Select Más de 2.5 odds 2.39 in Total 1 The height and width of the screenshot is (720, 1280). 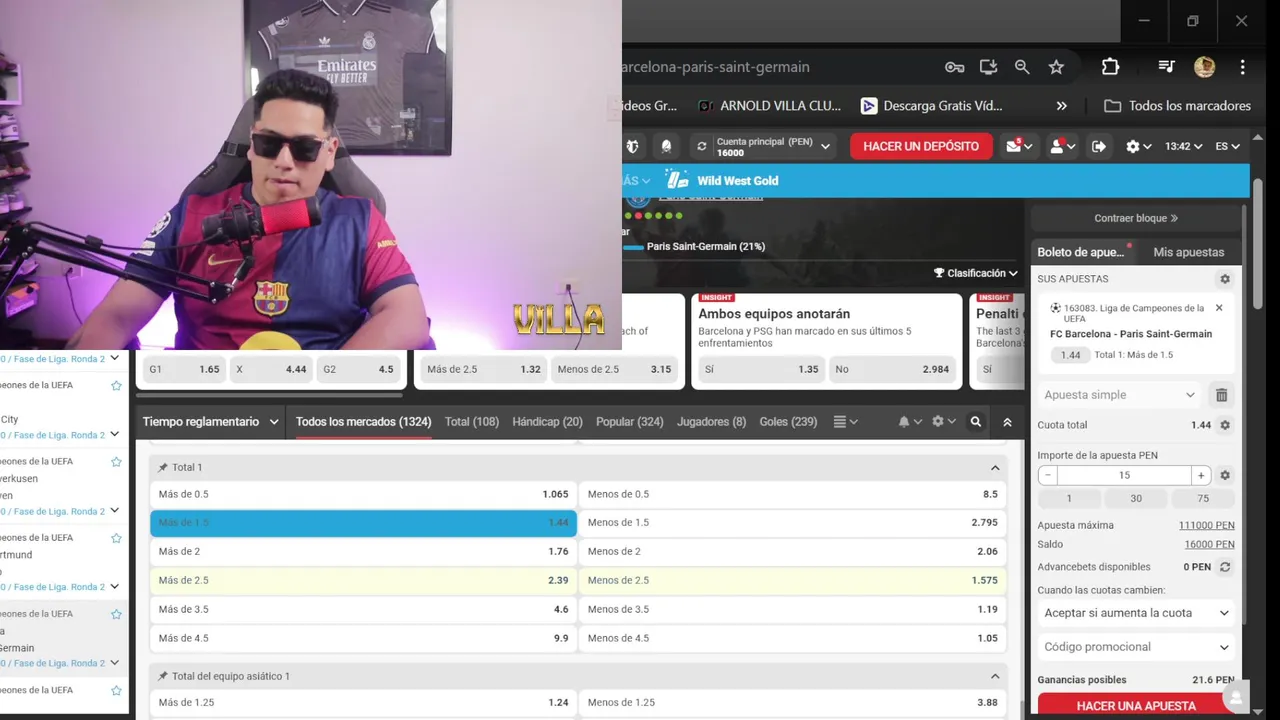(x=363, y=580)
